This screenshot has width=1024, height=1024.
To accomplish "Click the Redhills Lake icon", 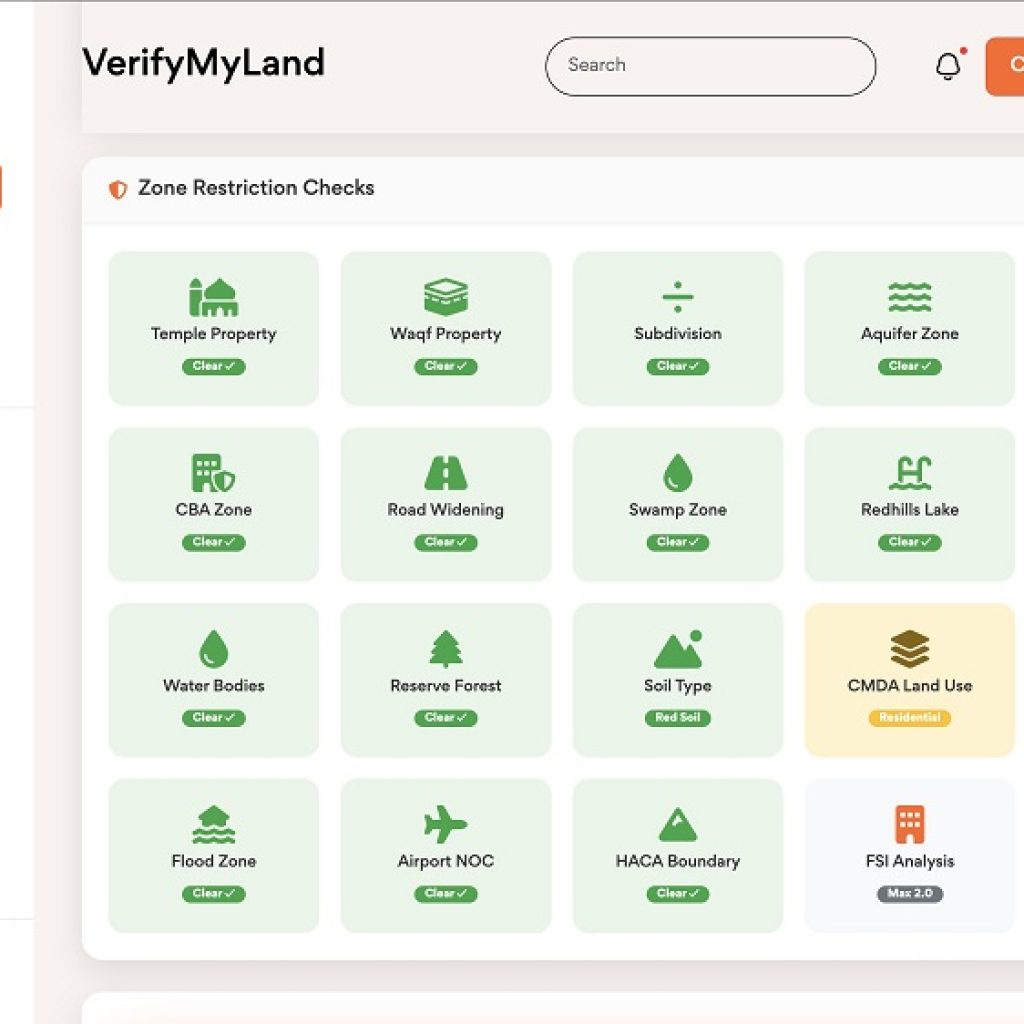I will click(x=909, y=473).
